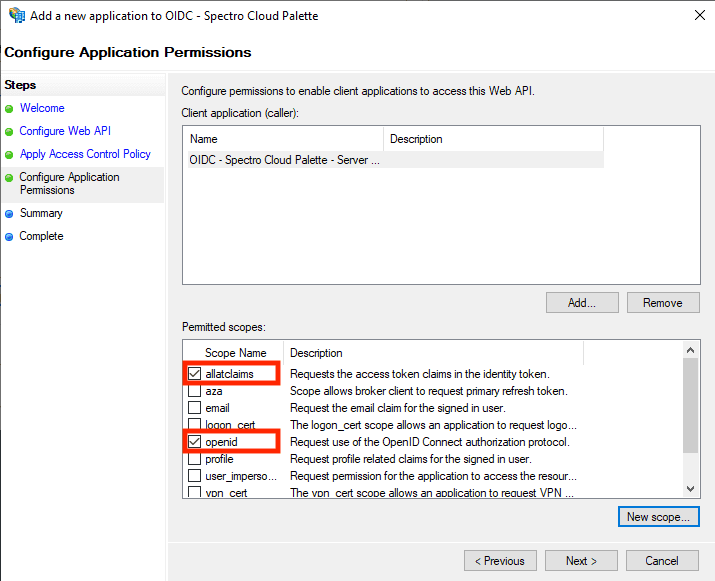The height and width of the screenshot is (581, 715).
Task: Click the Remove button
Action: pos(663,303)
